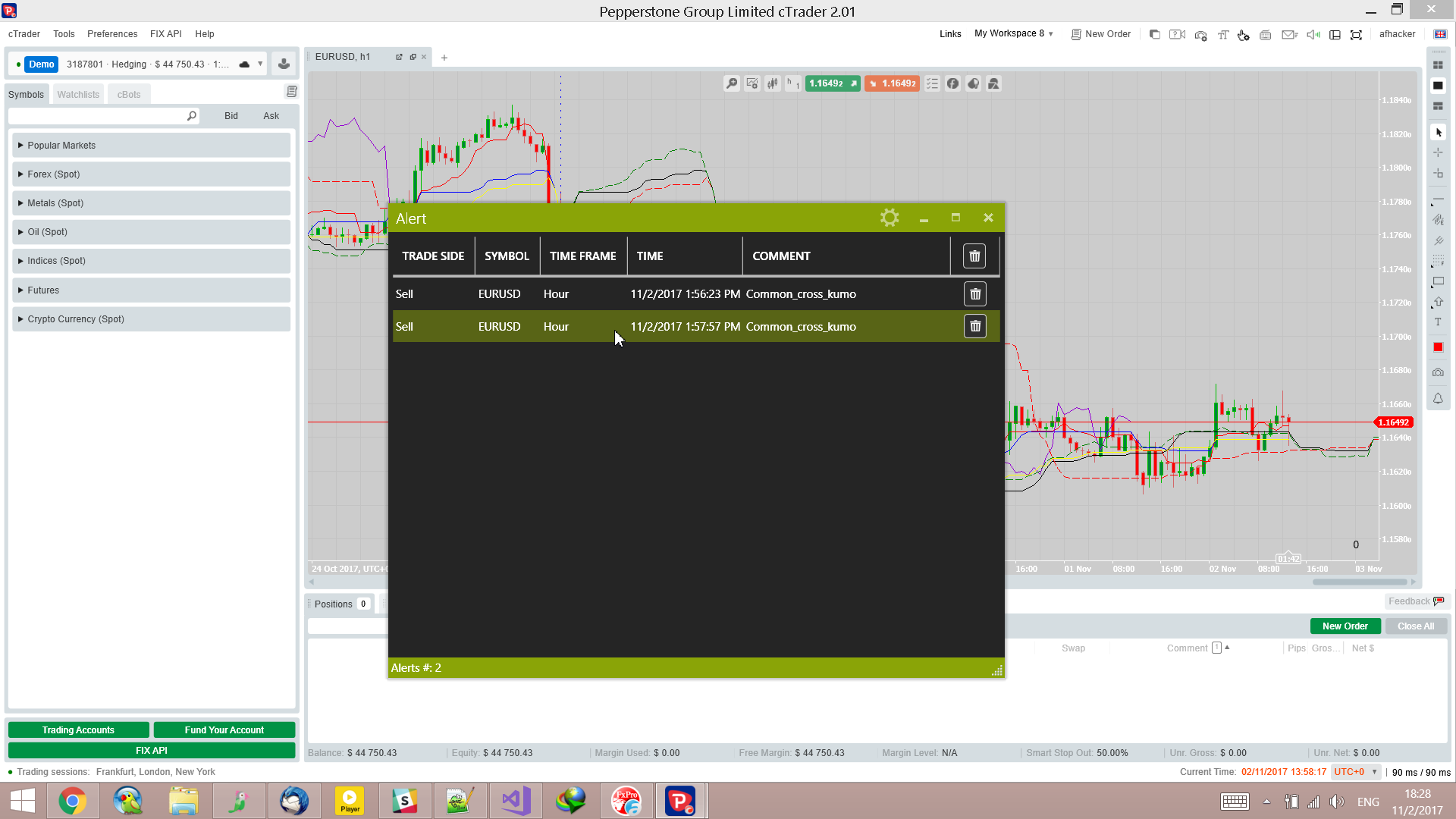Open Alert window settings gear
Viewport: 1456px width, 819px height.
[890, 218]
